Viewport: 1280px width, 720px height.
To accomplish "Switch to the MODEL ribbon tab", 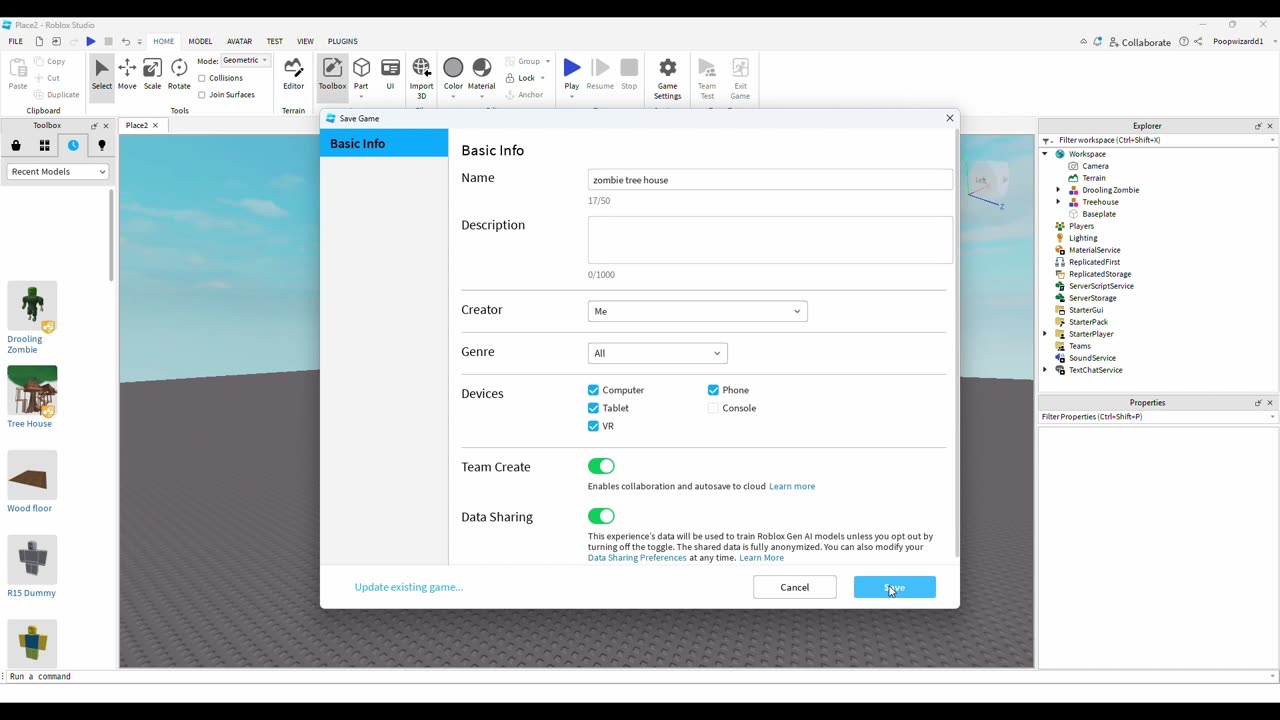I will [x=200, y=41].
